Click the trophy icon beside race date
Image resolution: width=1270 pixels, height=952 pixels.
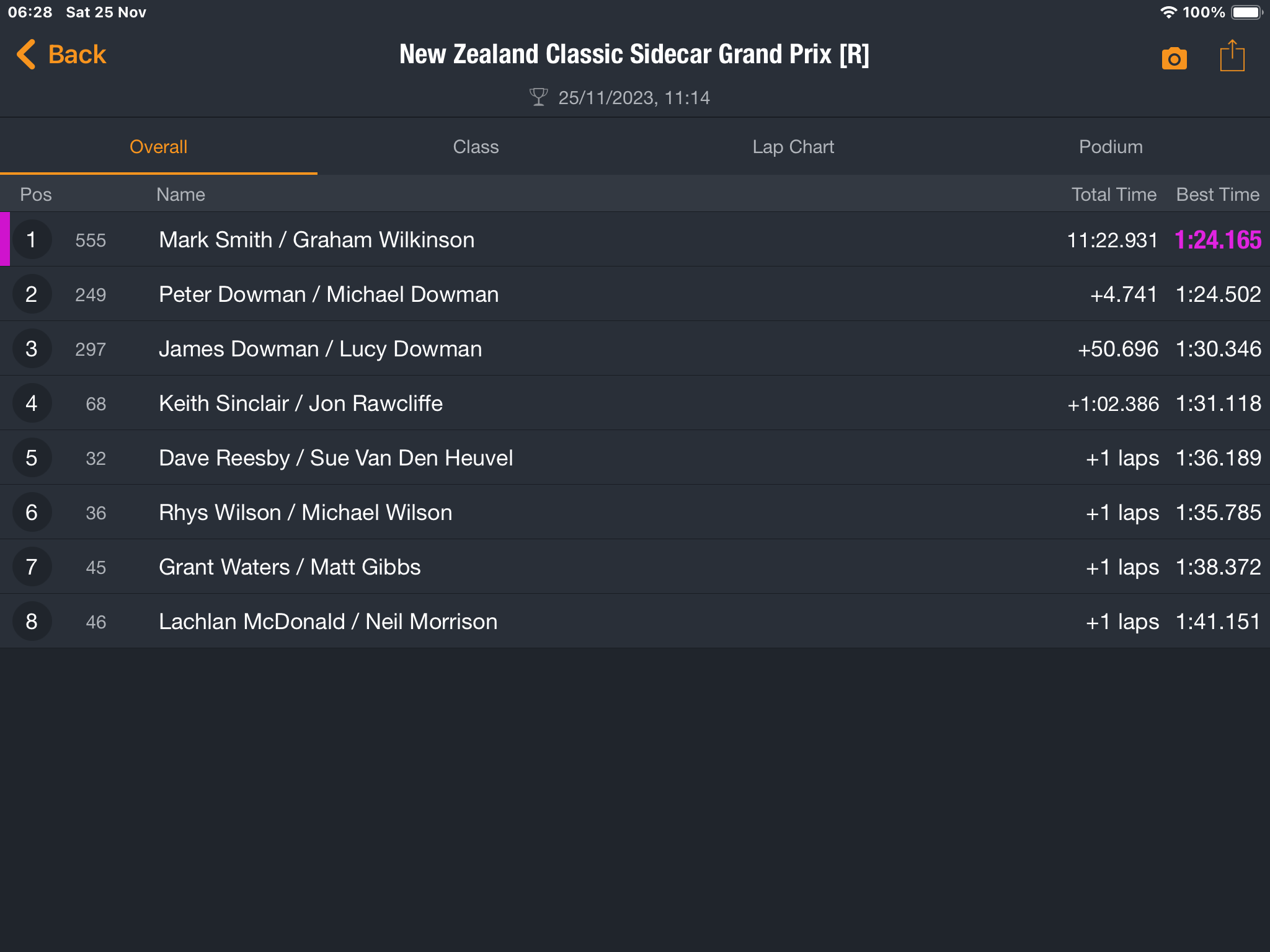pyautogui.click(x=538, y=97)
